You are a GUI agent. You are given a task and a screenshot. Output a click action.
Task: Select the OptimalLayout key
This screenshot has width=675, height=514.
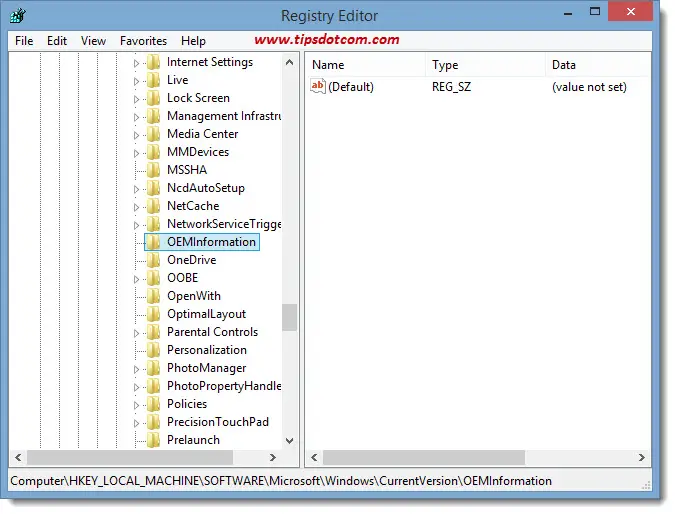[206, 314]
